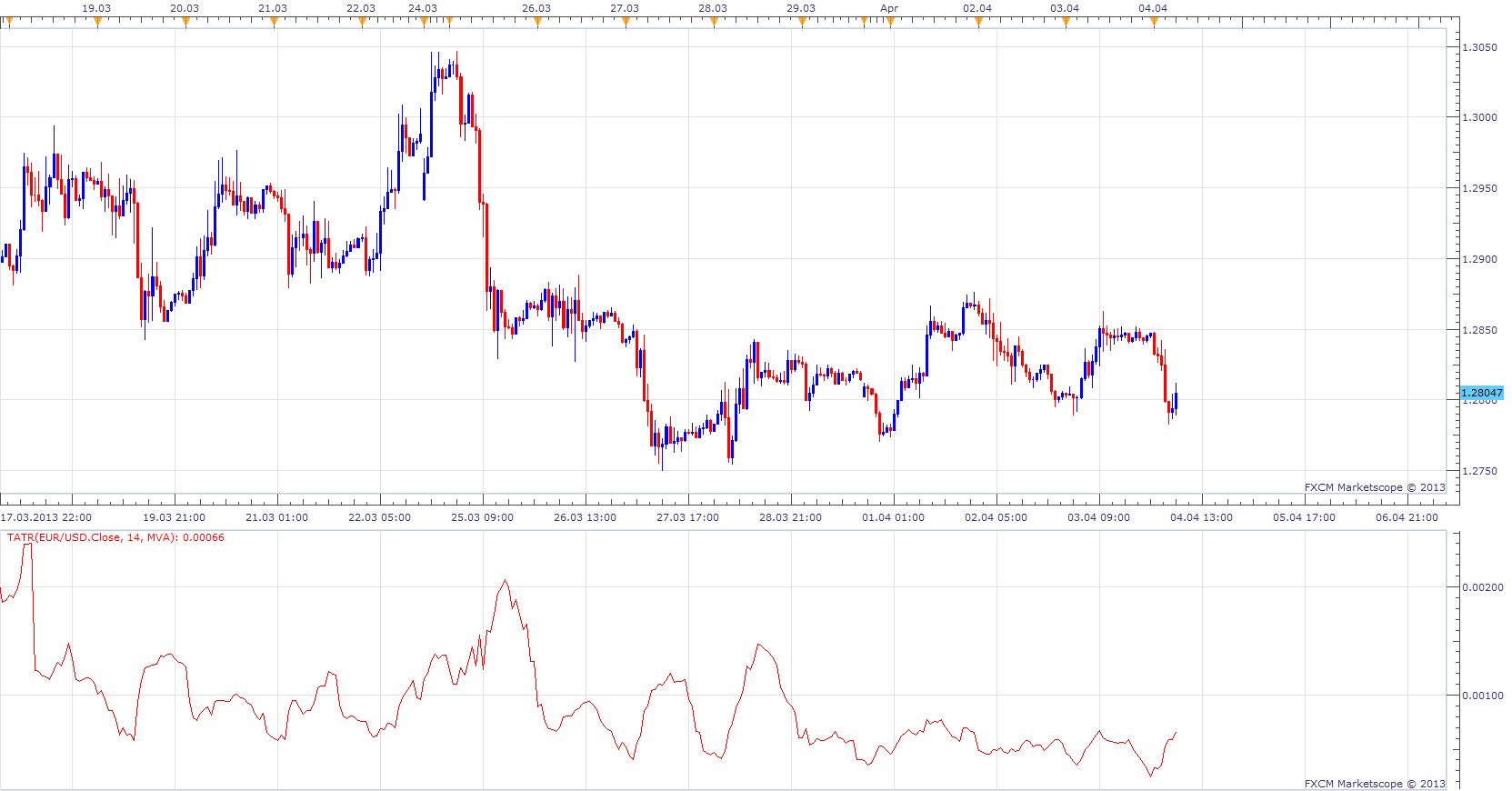
Task: Click the orange day marker below 02.04
Action: coord(978,23)
